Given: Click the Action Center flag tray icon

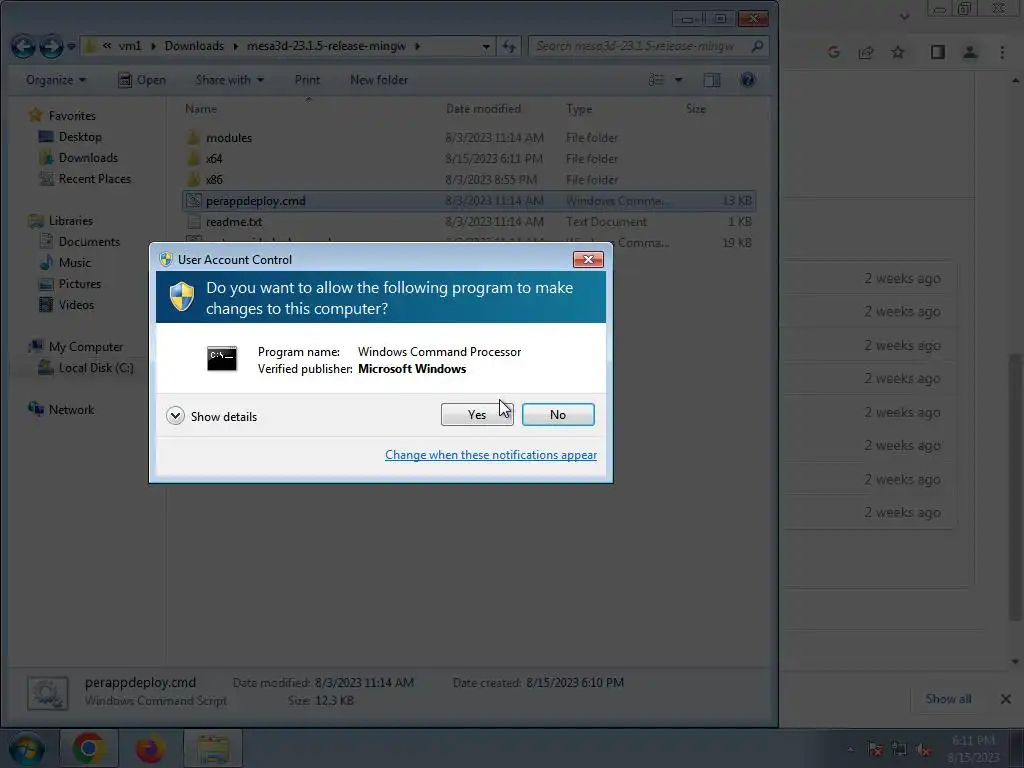Looking at the screenshot, I should [875, 750].
